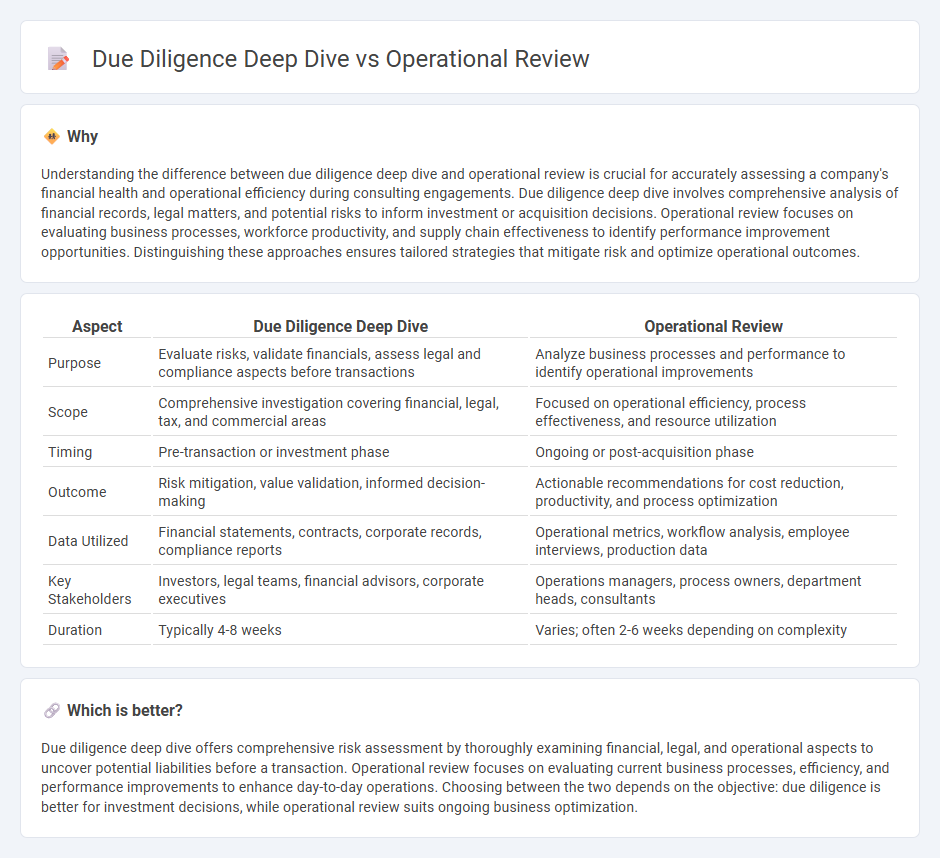Viewport: 940px width, 858px height.
Task: Select the 'Key Stakeholders' row label
Action: point(90,590)
